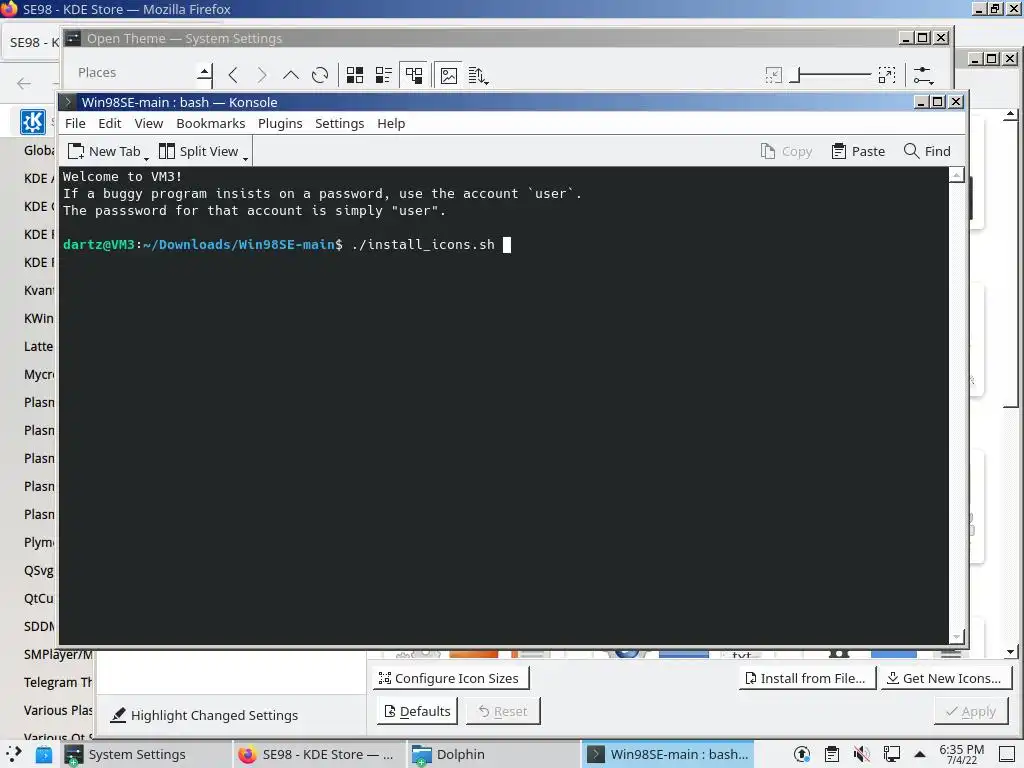The height and width of the screenshot is (768, 1024).
Task: Click Split View in Konsole toolbar
Action: [199, 152]
